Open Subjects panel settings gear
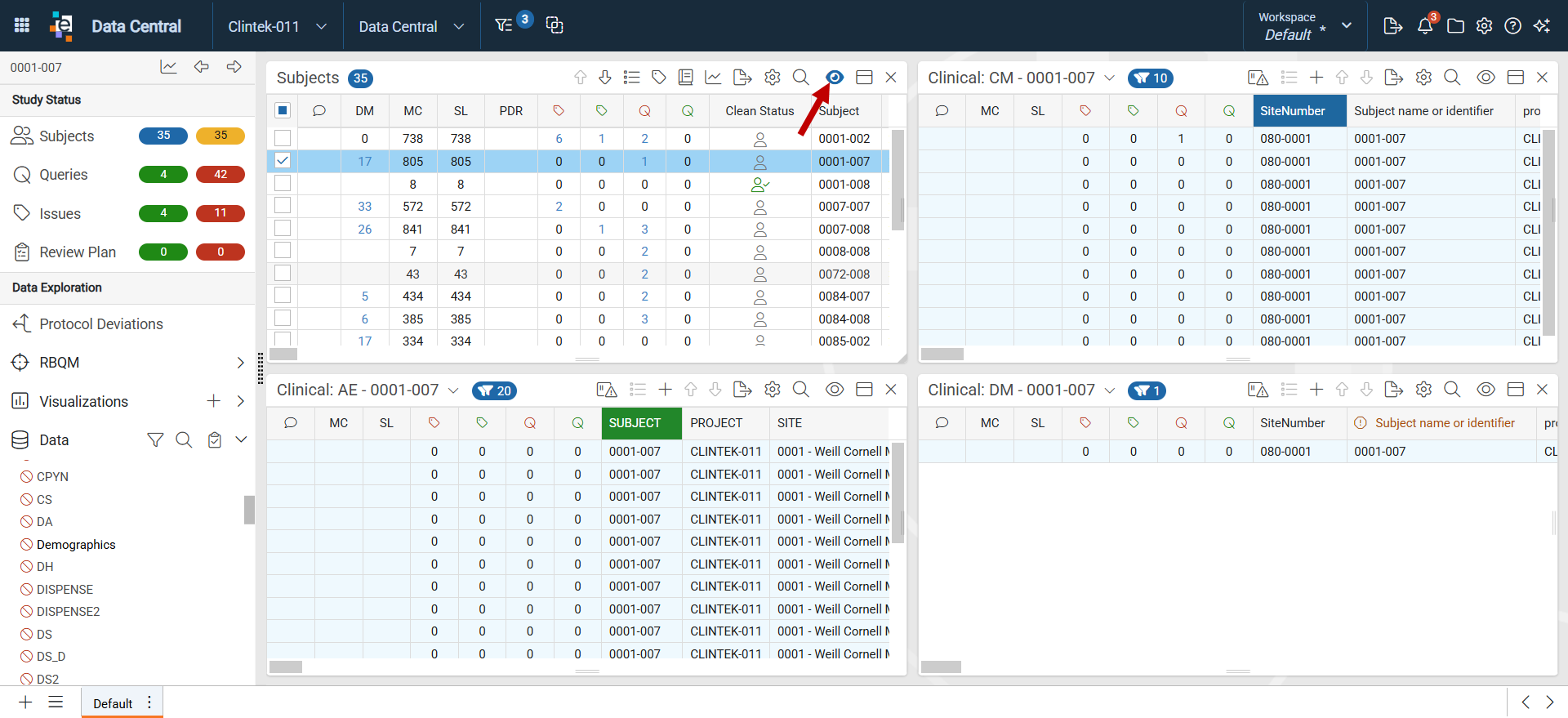 (773, 78)
